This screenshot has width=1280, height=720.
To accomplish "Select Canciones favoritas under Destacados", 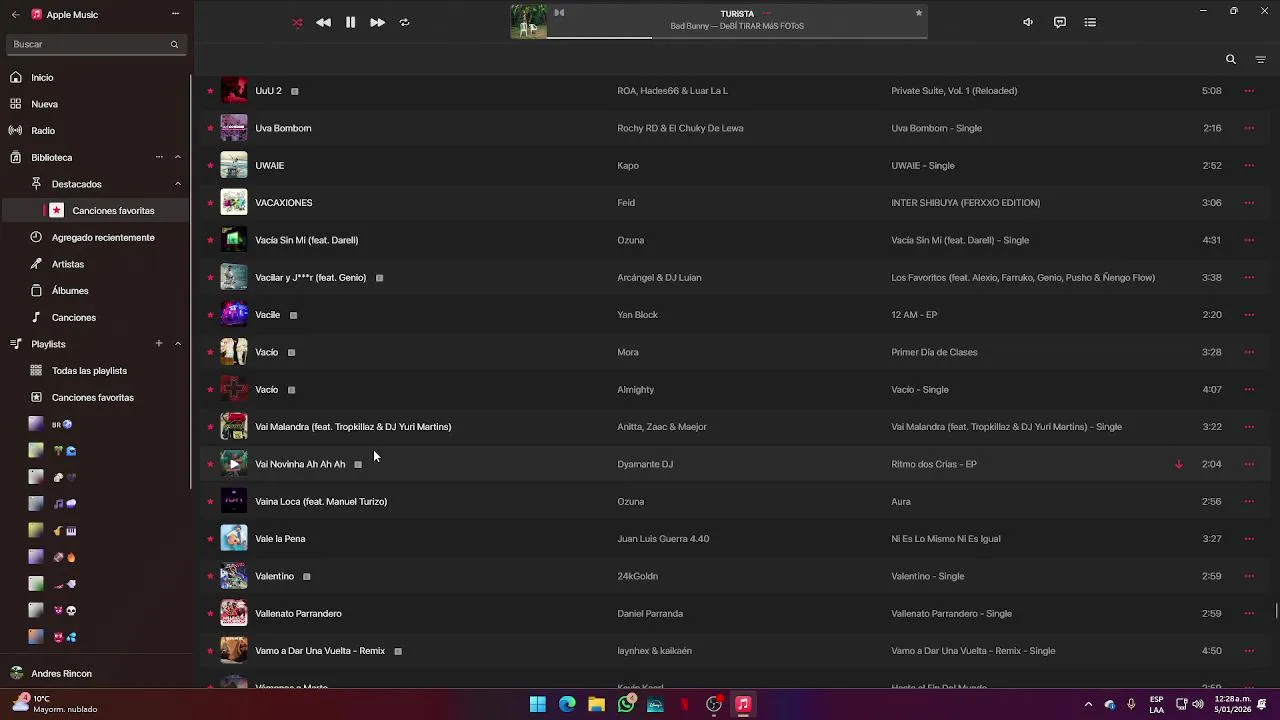I will pyautogui.click(x=113, y=211).
